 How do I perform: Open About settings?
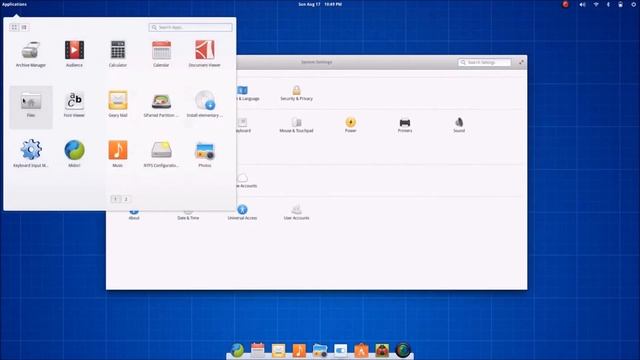tap(134, 215)
